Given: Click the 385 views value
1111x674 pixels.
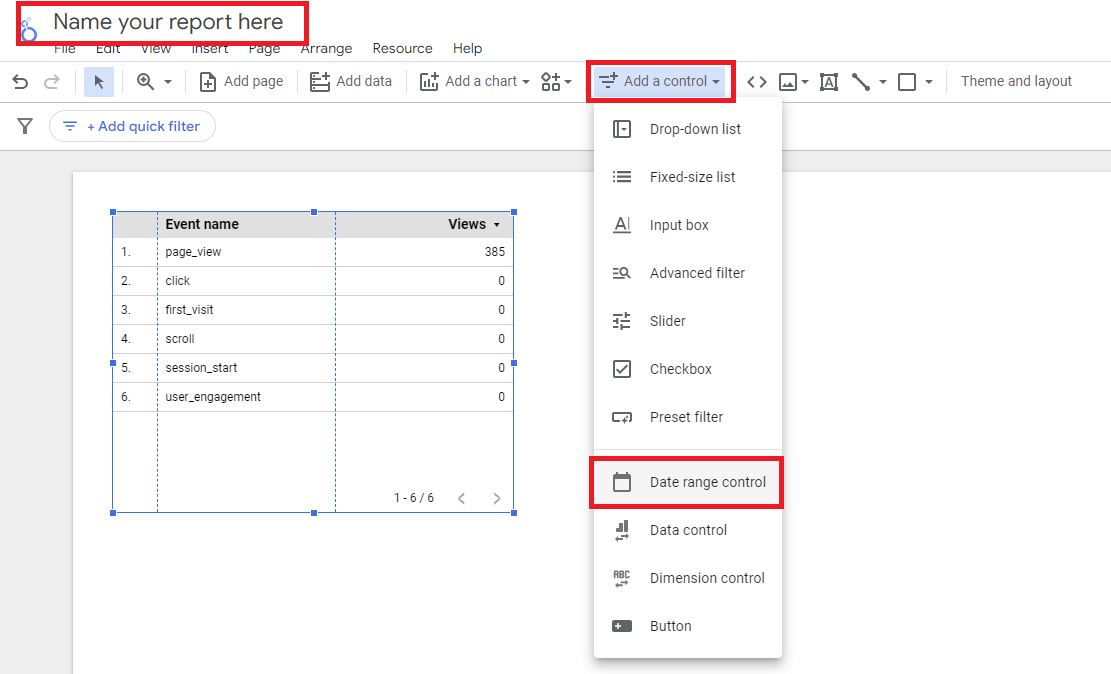Looking at the screenshot, I should click(495, 252).
